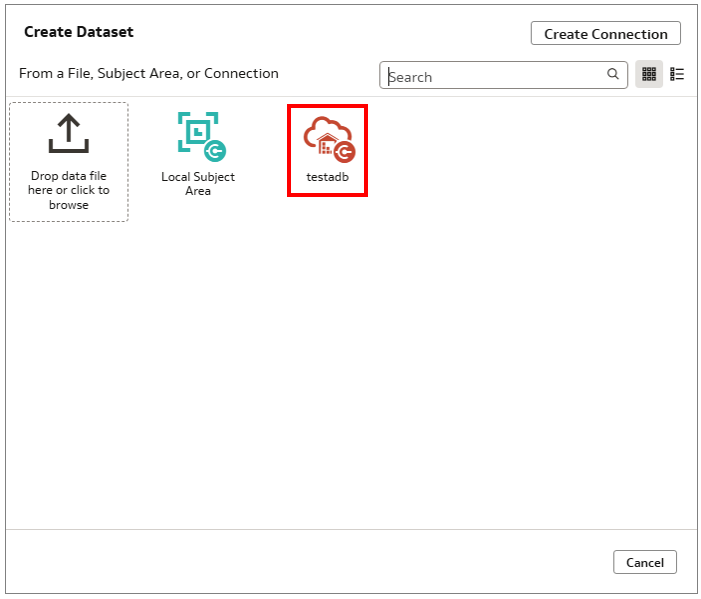This screenshot has height=599, width=701.
Task: Switch to list view
Action: click(x=677, y=75)
